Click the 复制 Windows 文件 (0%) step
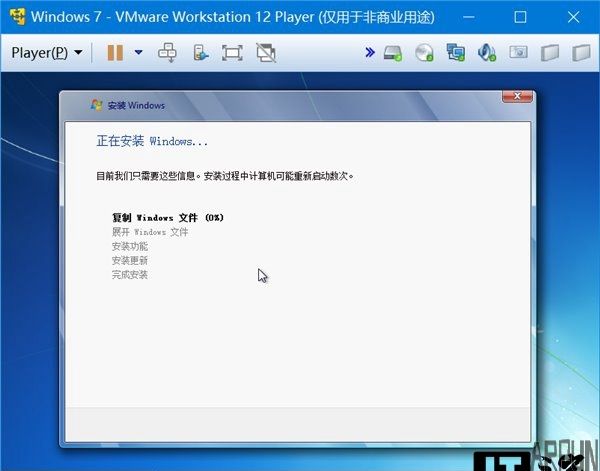Viewport: 600px width, 471px height. [168, 218]
